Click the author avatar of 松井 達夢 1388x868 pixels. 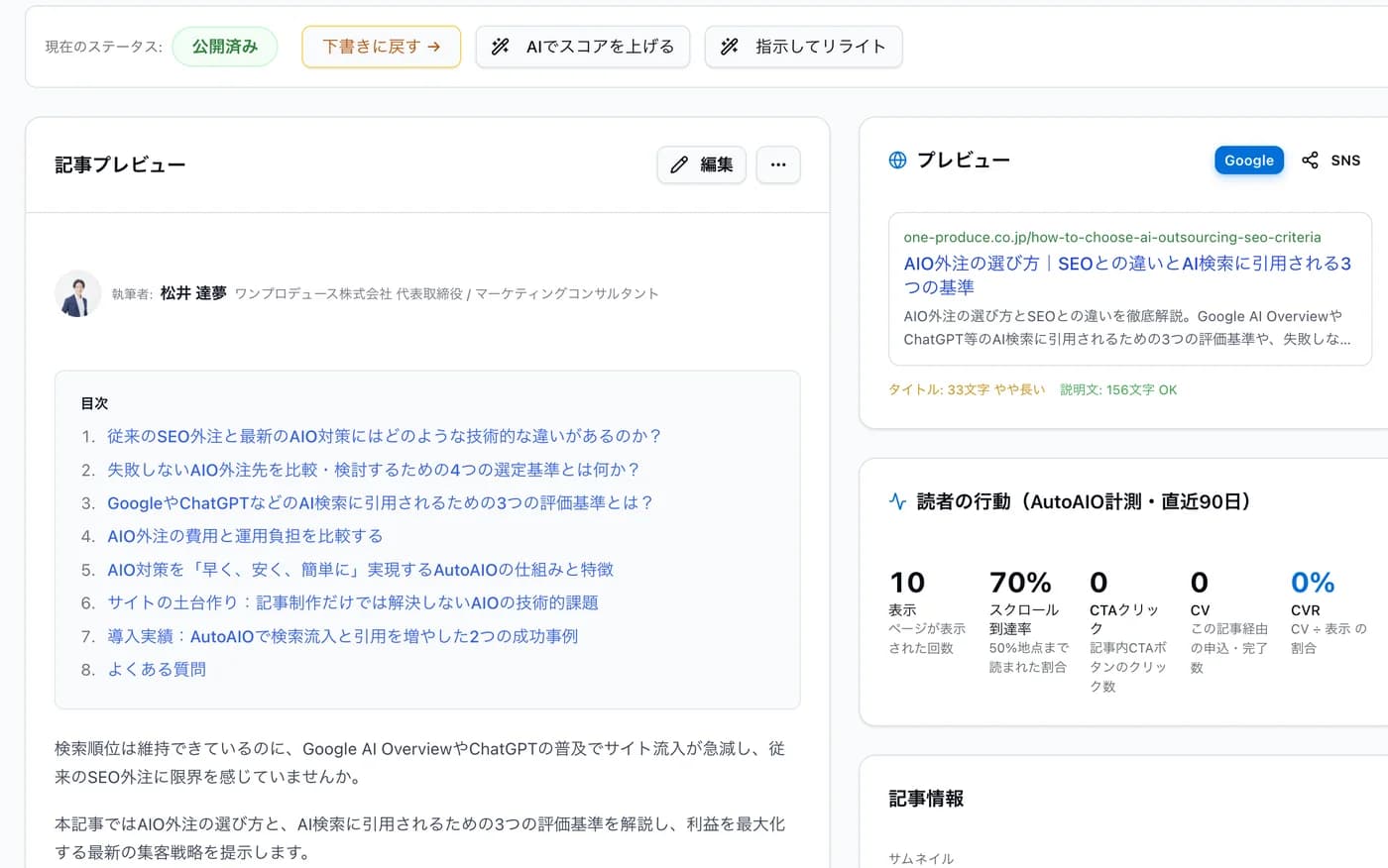[x=77, y=293]
